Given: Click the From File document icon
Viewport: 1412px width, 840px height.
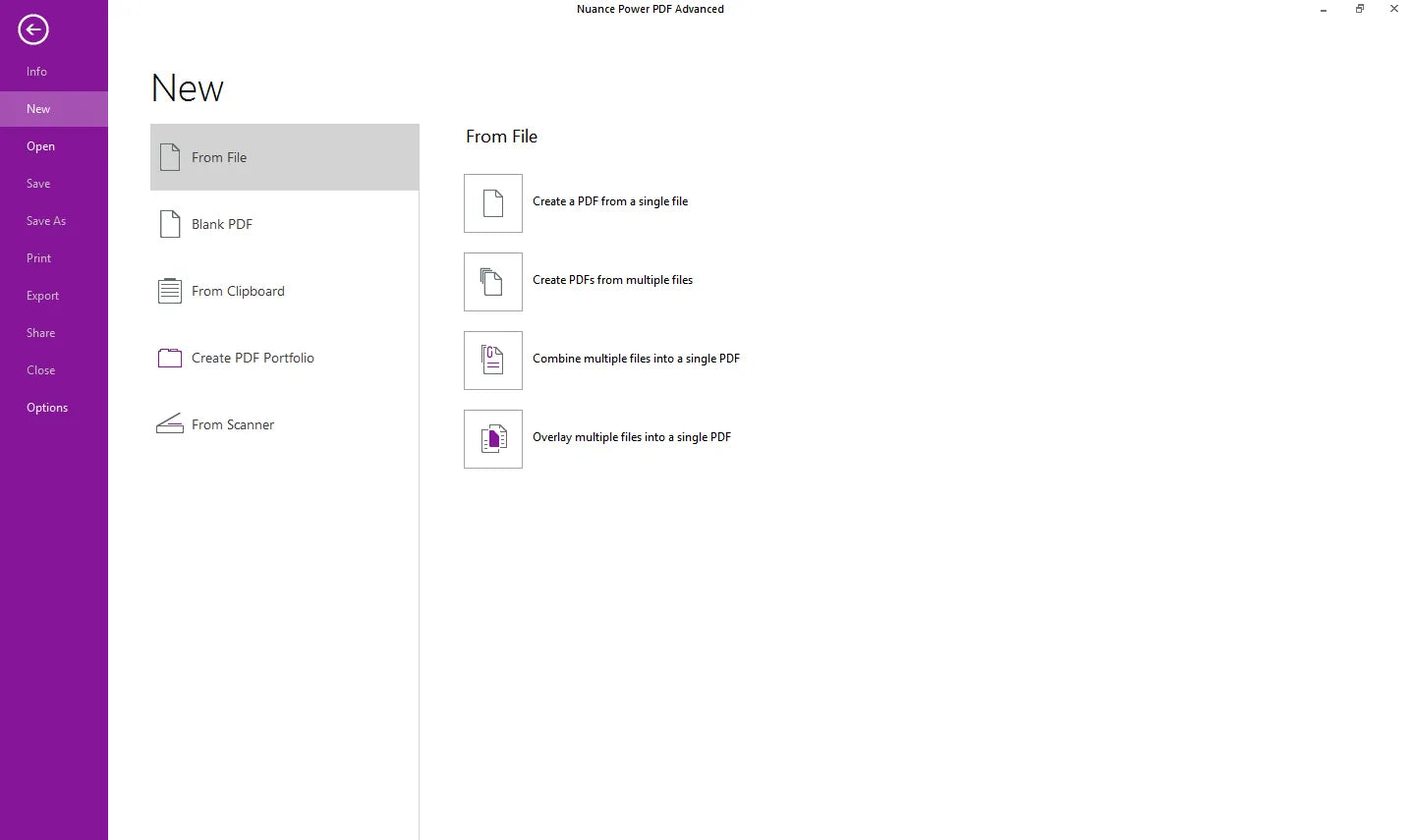Looking at the screenshot, I should point(169,155).
